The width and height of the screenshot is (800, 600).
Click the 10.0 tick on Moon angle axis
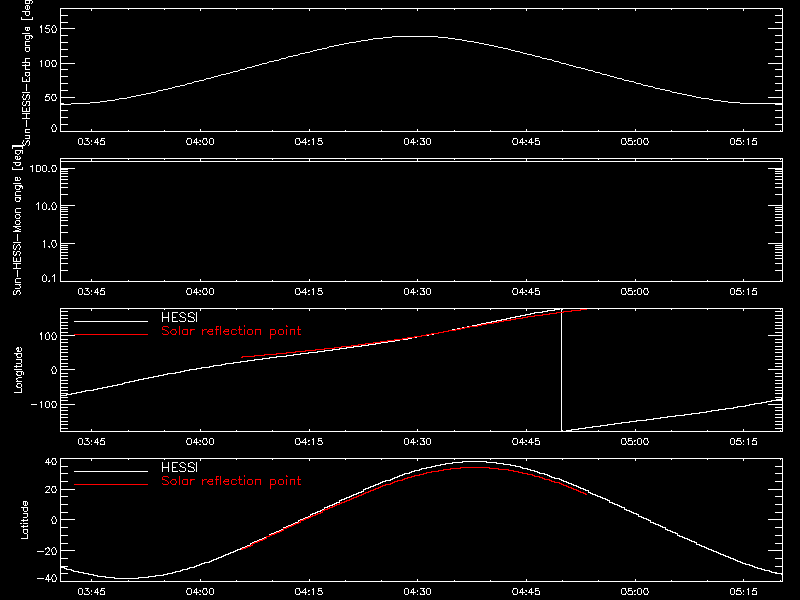coord(46,206)
